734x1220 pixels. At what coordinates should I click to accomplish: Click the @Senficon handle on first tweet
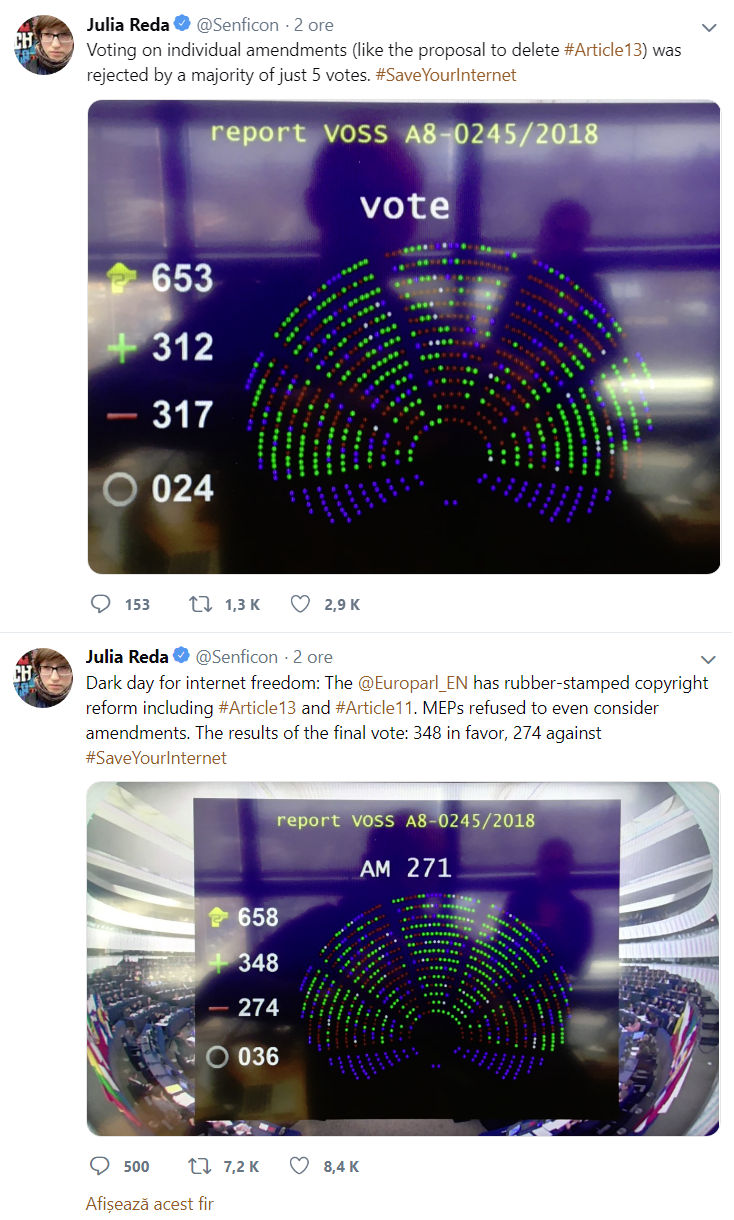click(237, 24)
